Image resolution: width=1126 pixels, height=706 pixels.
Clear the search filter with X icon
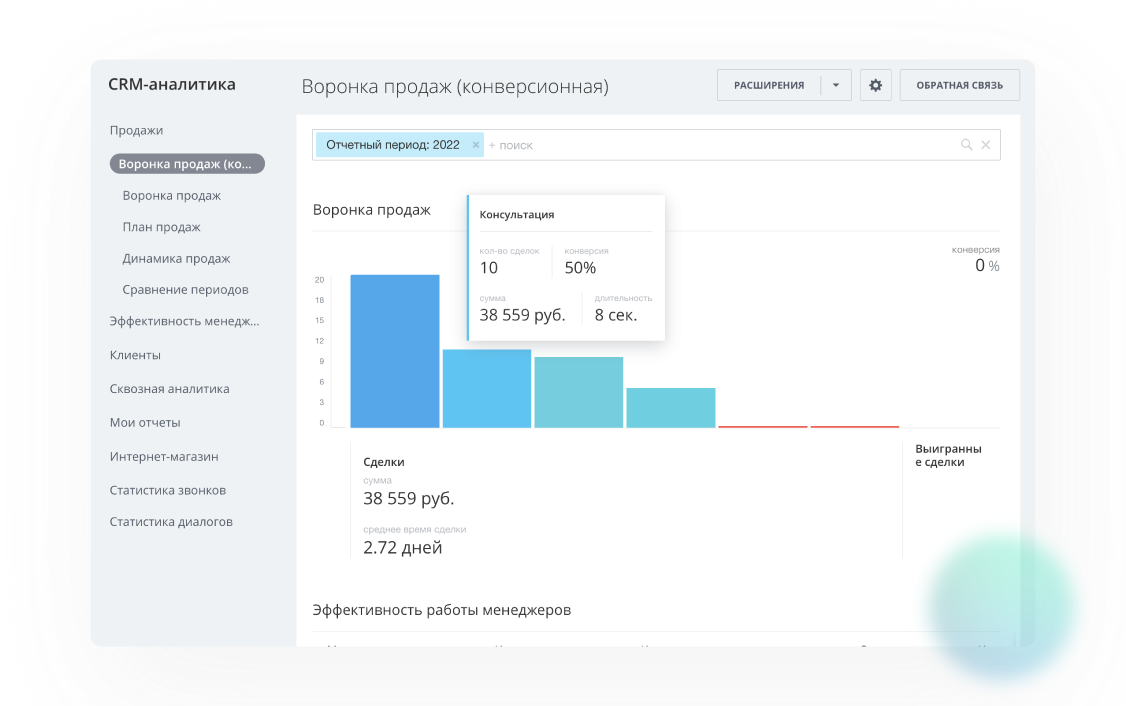click(986, 145)
